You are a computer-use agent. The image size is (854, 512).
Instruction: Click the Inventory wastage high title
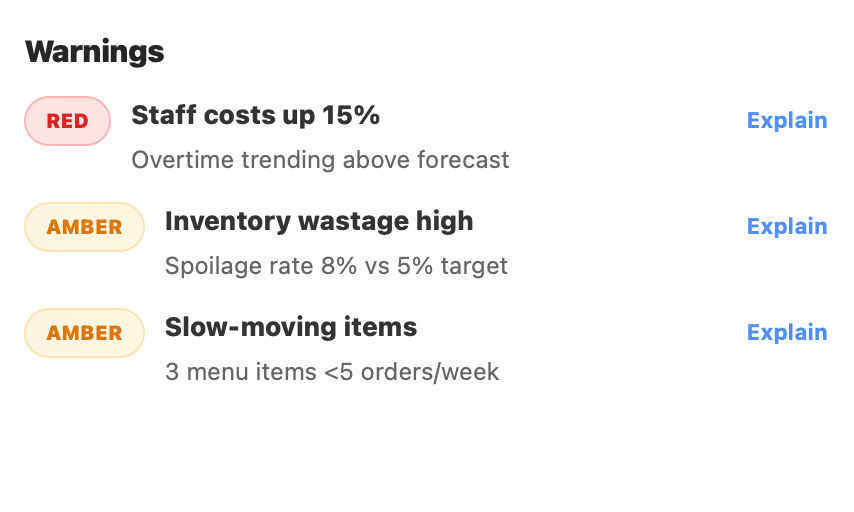coord(318,221)
